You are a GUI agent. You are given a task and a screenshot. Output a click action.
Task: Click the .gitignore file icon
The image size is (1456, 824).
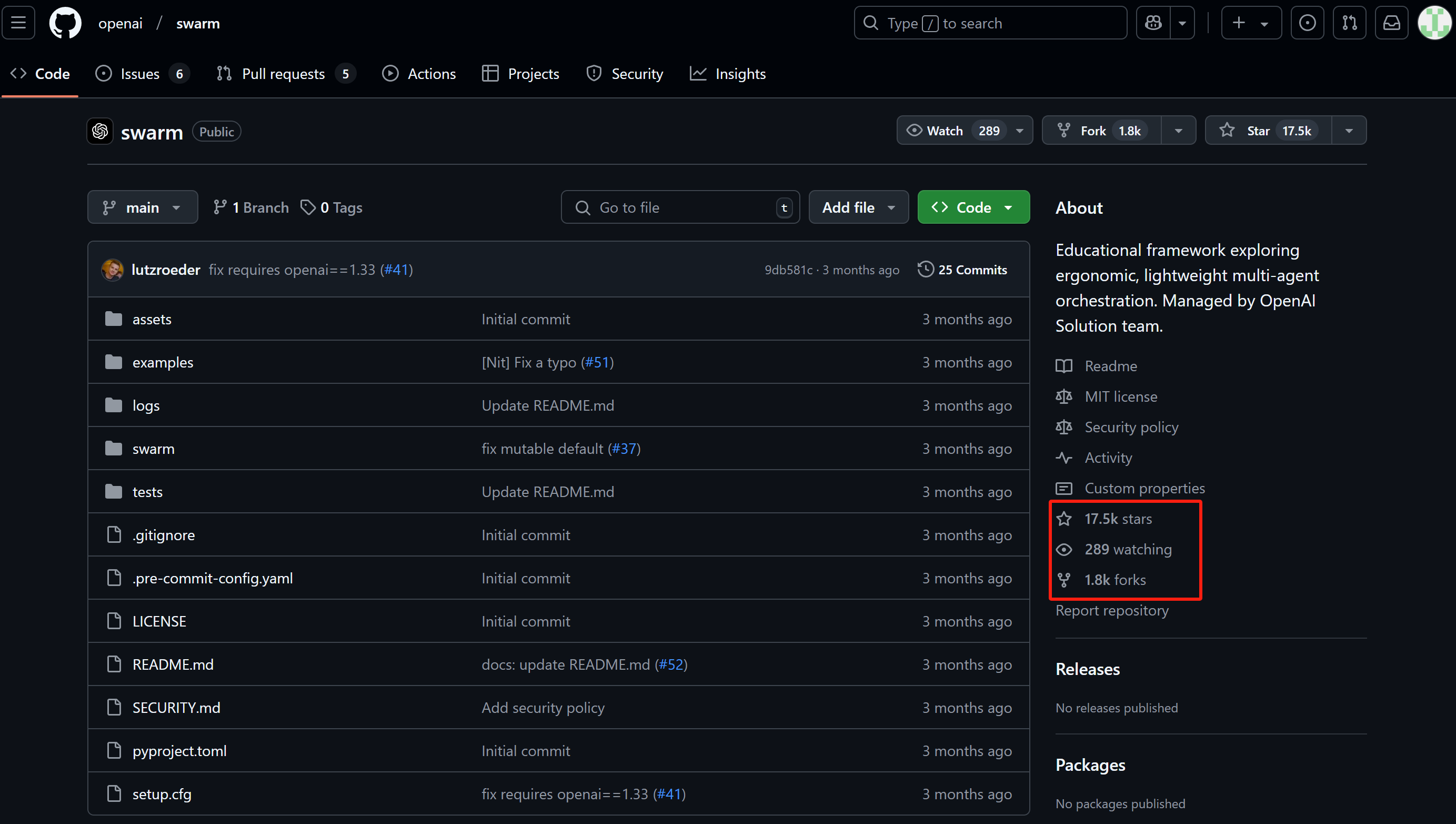pos(114,534)
